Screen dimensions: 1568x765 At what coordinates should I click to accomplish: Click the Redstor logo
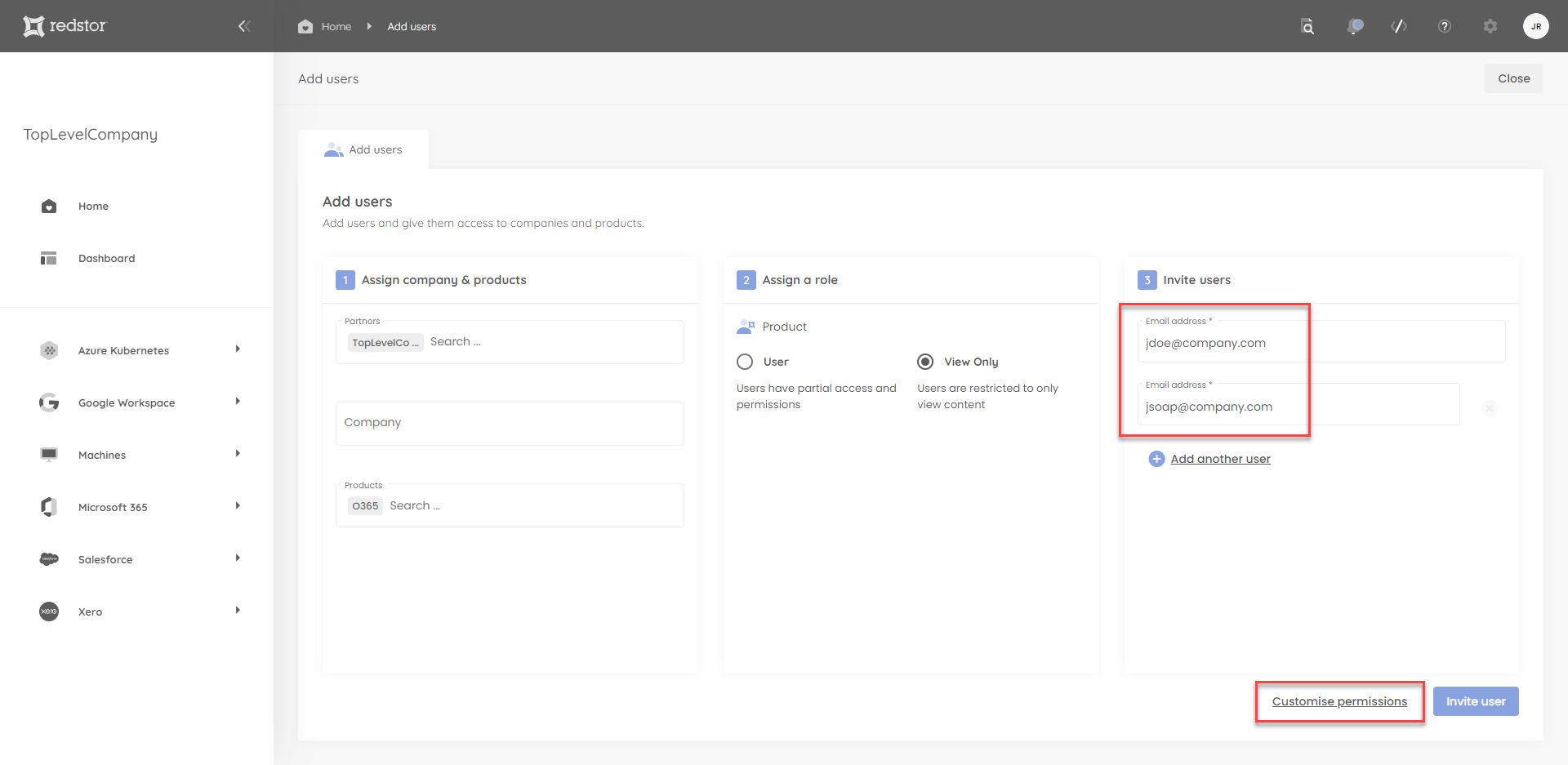[65, 26]
